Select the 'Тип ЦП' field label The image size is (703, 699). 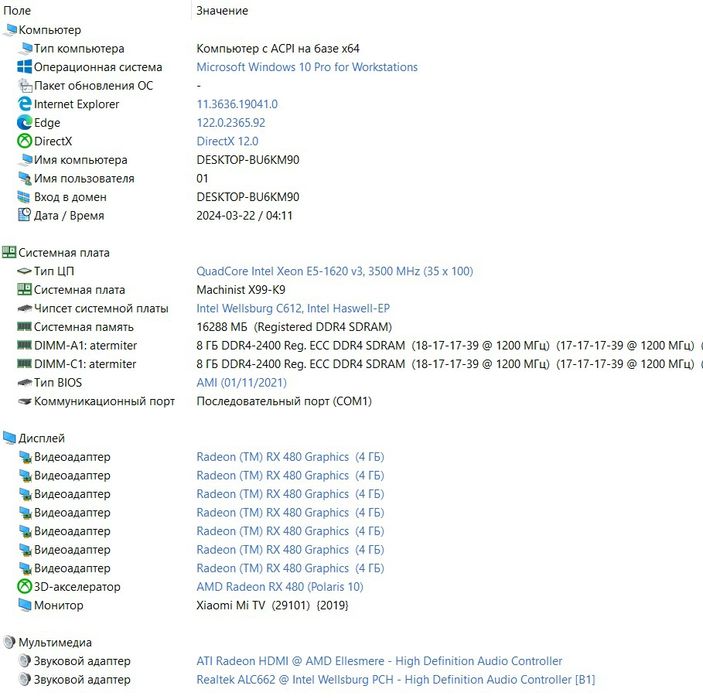54,271
